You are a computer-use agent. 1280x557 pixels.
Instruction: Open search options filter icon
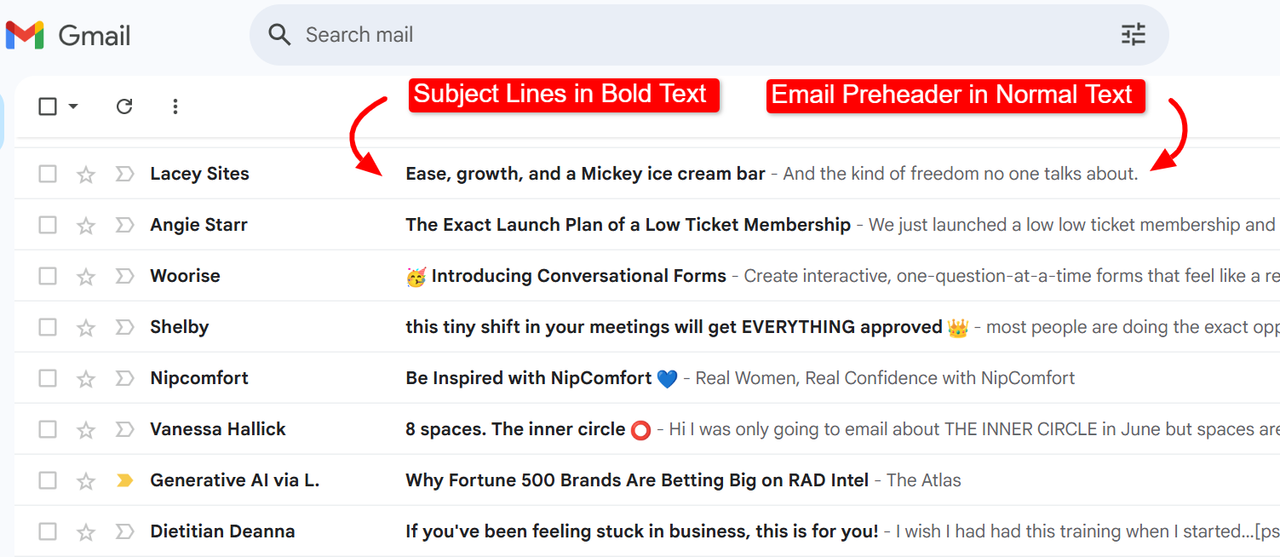point(1133,35)
